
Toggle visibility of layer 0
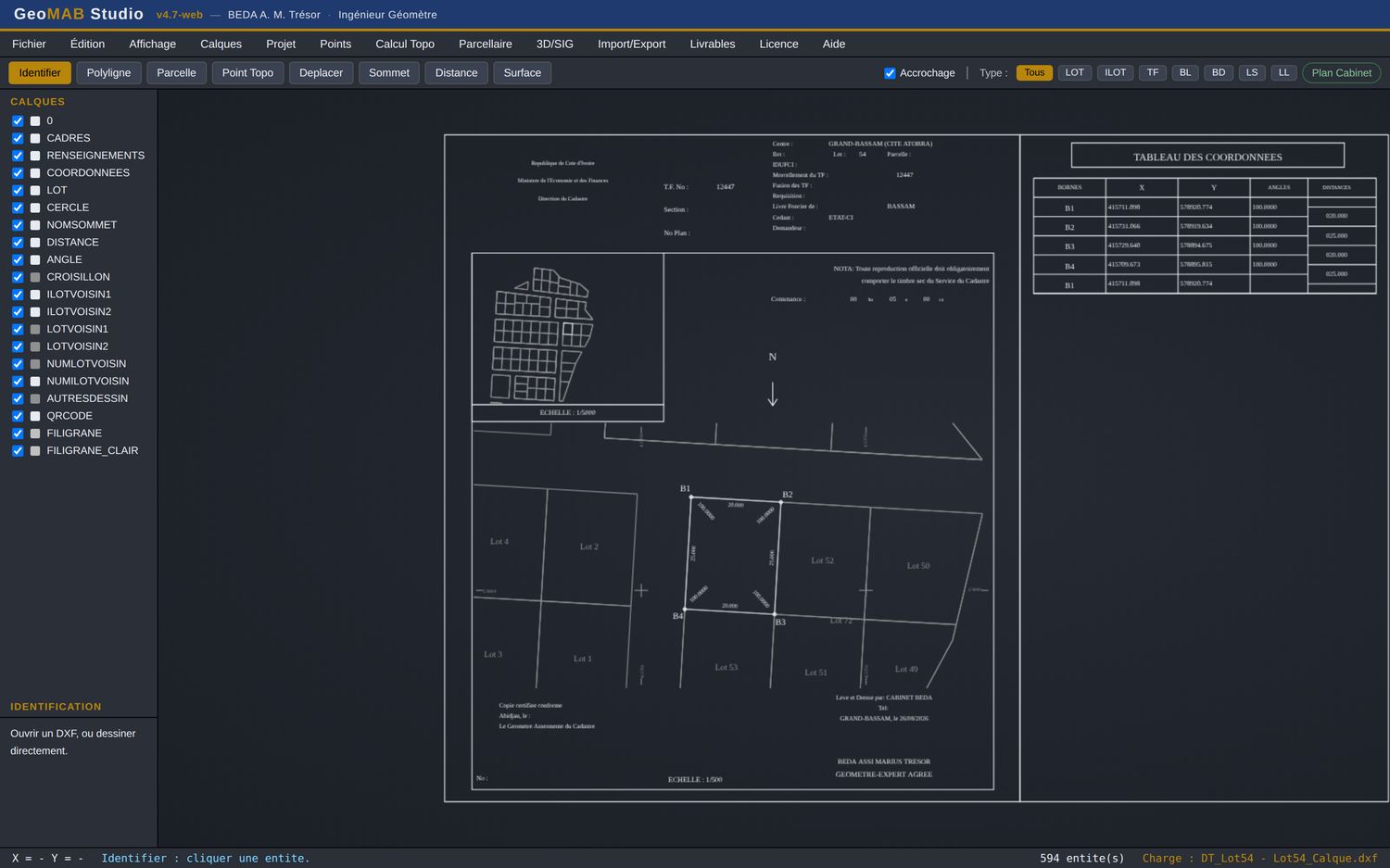point(18,120)
